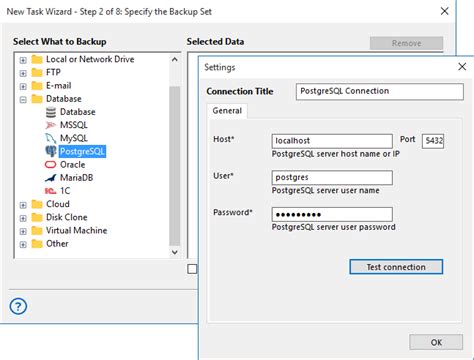Confirm settings with the OK button
Screen dimensions: 474x360
(x=436, y=342)
